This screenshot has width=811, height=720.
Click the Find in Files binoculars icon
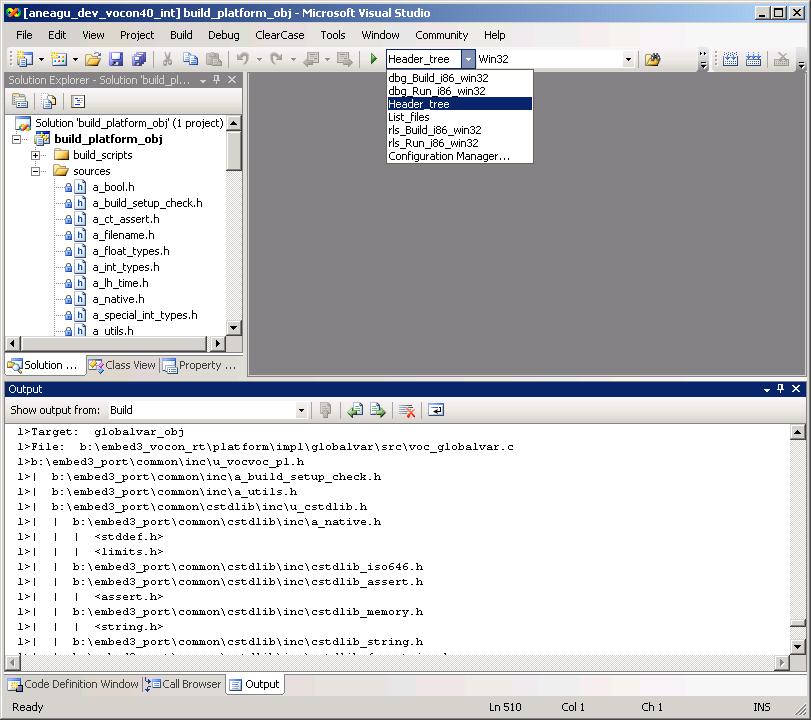(653, 59)
